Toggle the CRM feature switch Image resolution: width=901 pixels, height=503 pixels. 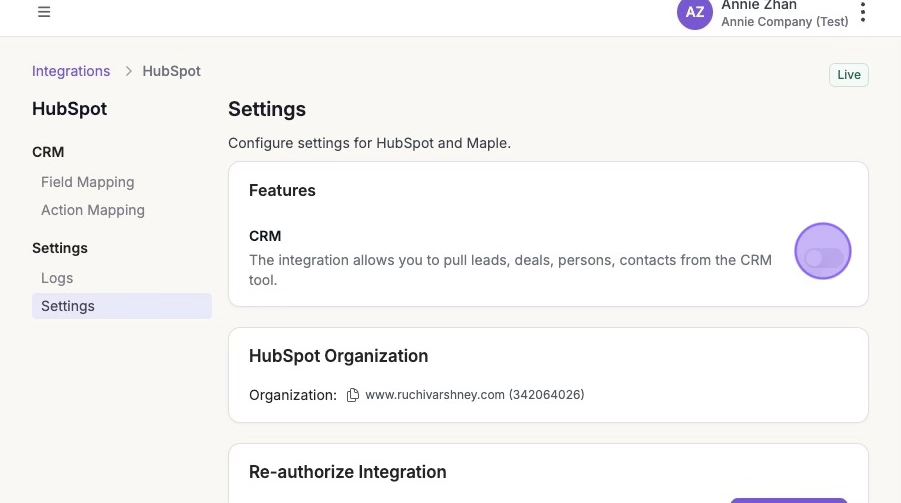point(823,258)
